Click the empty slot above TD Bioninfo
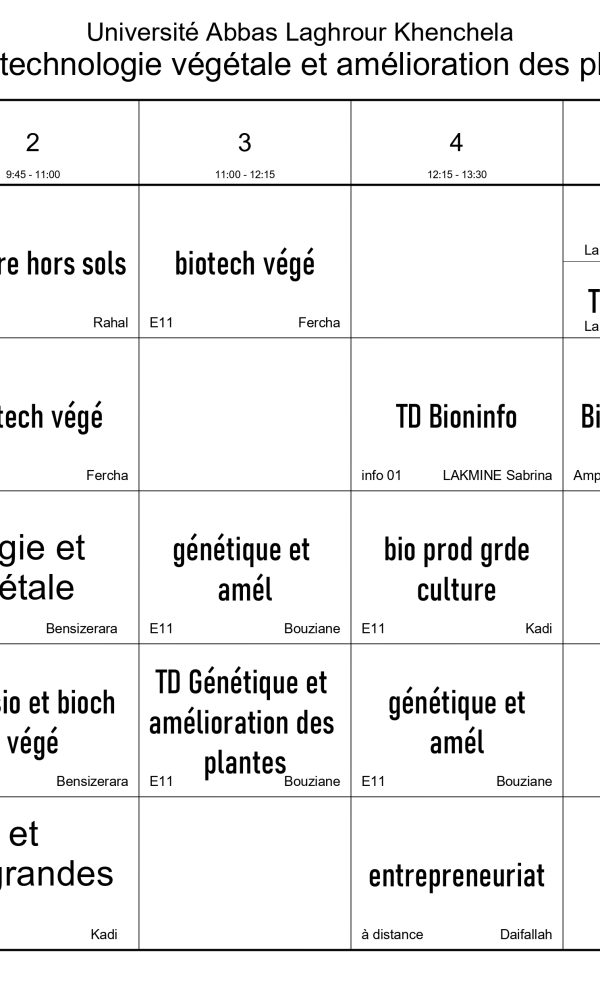The image size is (600, 1000). pos(457,261)
